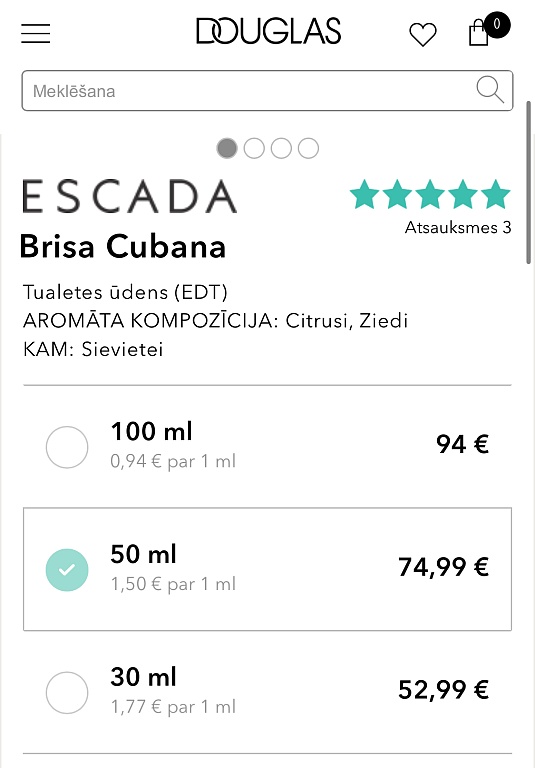535x768 pixels.
Task: Click the search magnifier icon
Action: pyautogui.click(x=490, y=90)
